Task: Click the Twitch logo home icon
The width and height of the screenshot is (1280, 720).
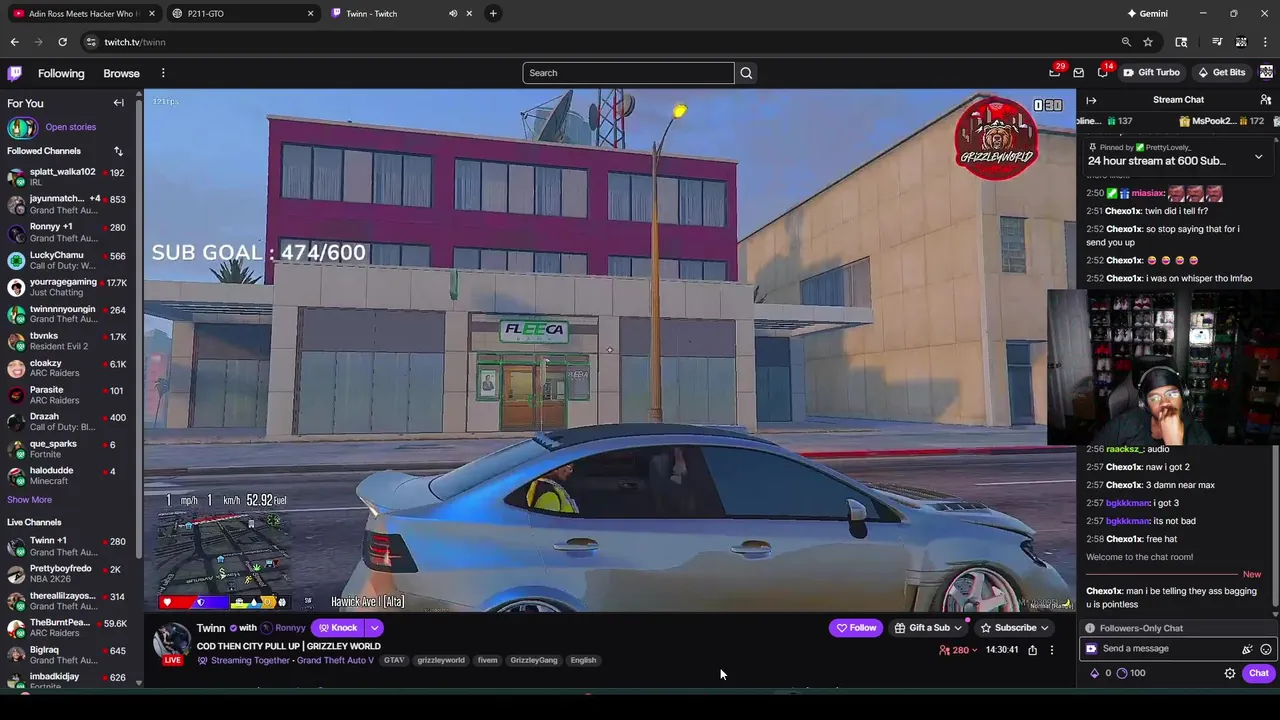Action: (15, 73)
